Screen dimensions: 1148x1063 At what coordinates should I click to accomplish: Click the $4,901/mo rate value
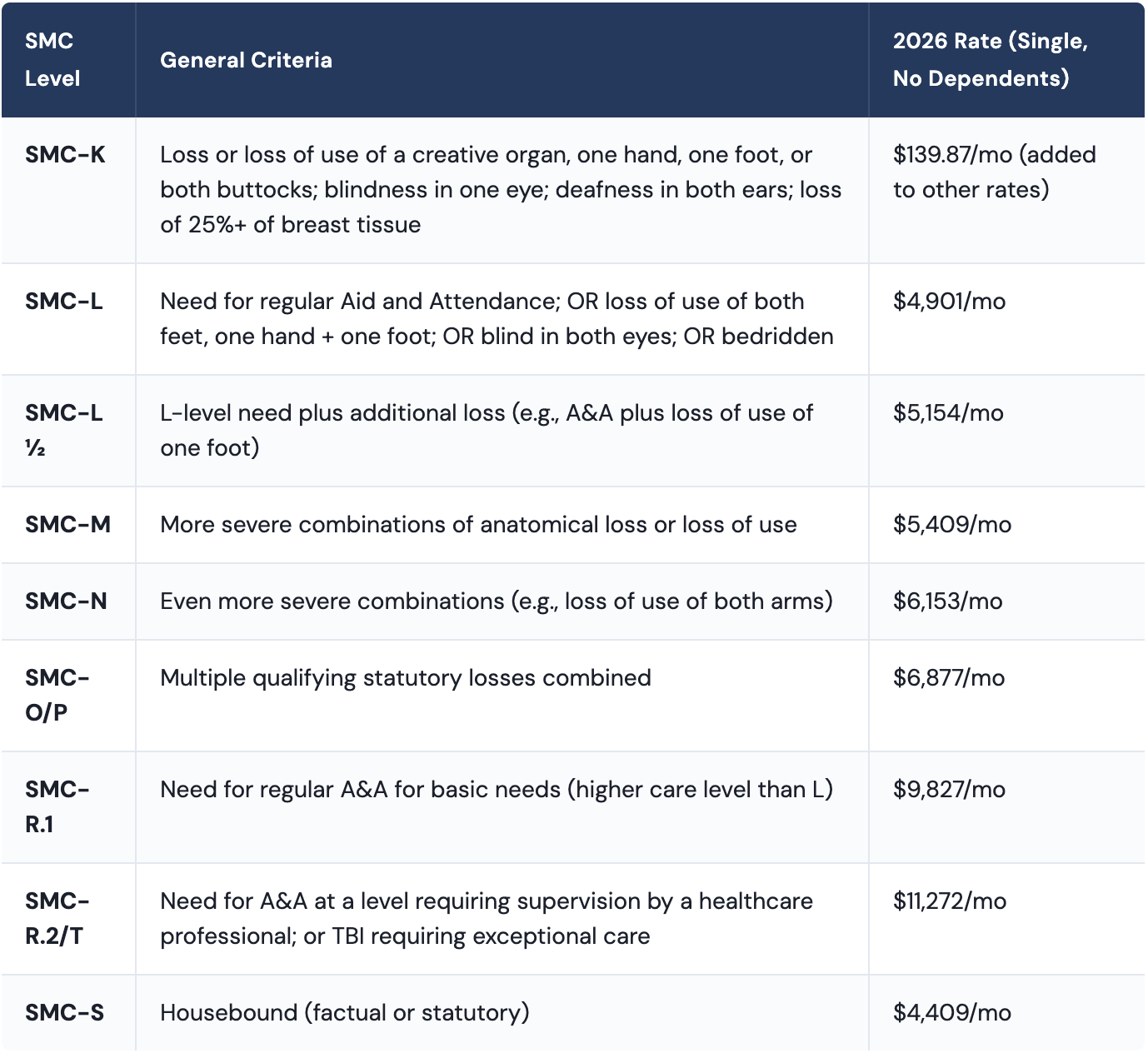tap(949, 302)
